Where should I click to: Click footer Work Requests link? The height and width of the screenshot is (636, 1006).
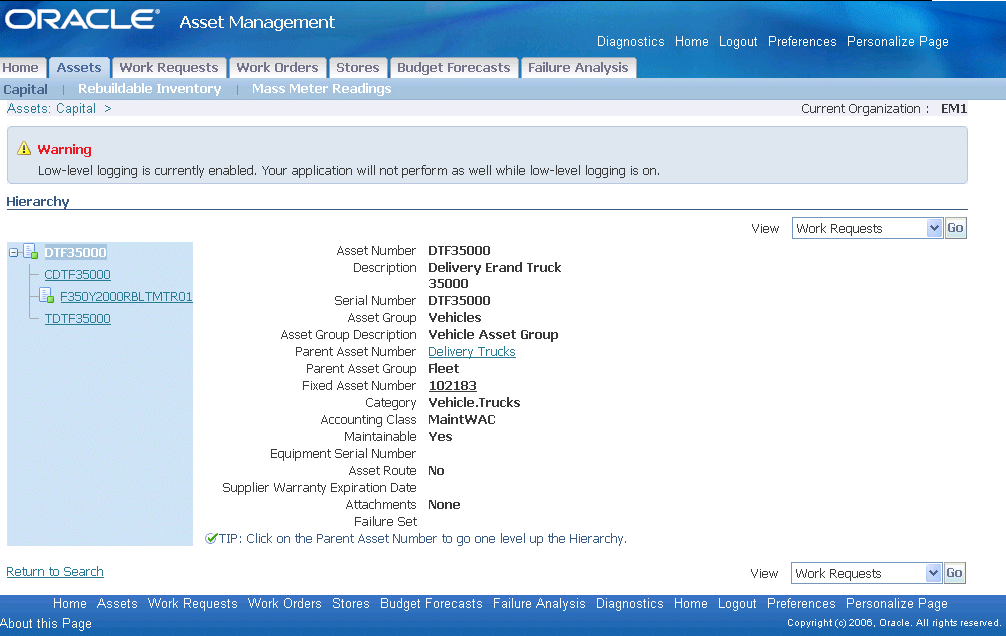192,603
